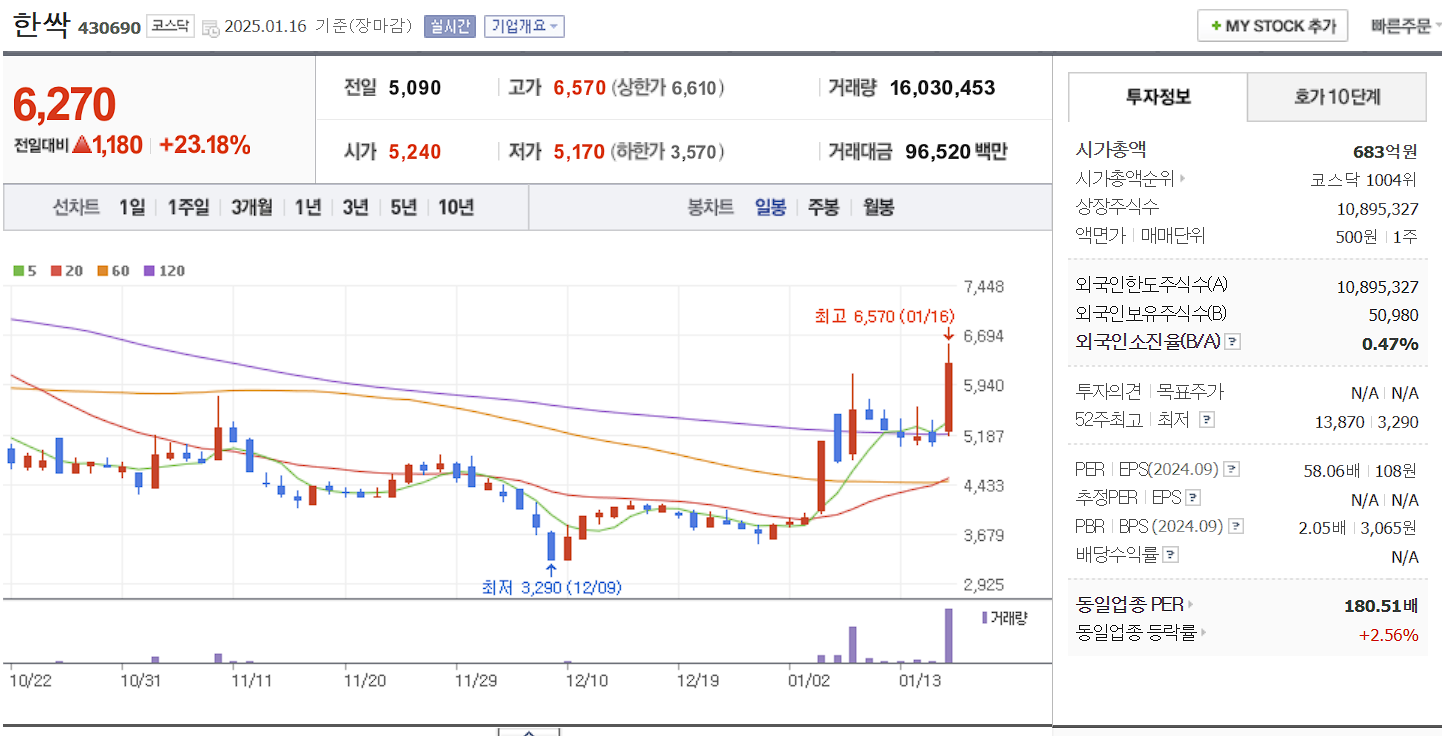Open help icon next to 외국인 소진율(B/A)
The height and width of the screenshot is (736, 1442).
pyautogui.click(x=1232, y=341)
